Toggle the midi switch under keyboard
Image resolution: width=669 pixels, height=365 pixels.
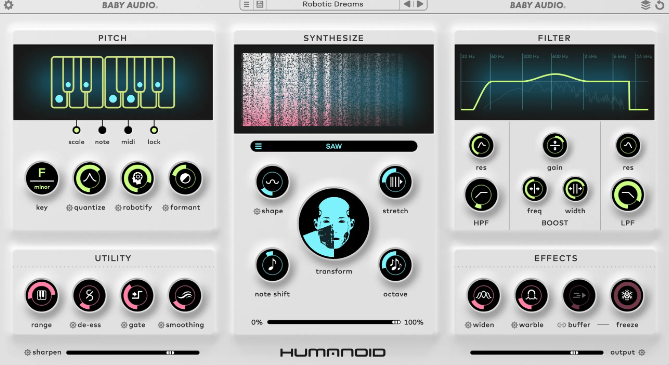(x=128, y=130)
